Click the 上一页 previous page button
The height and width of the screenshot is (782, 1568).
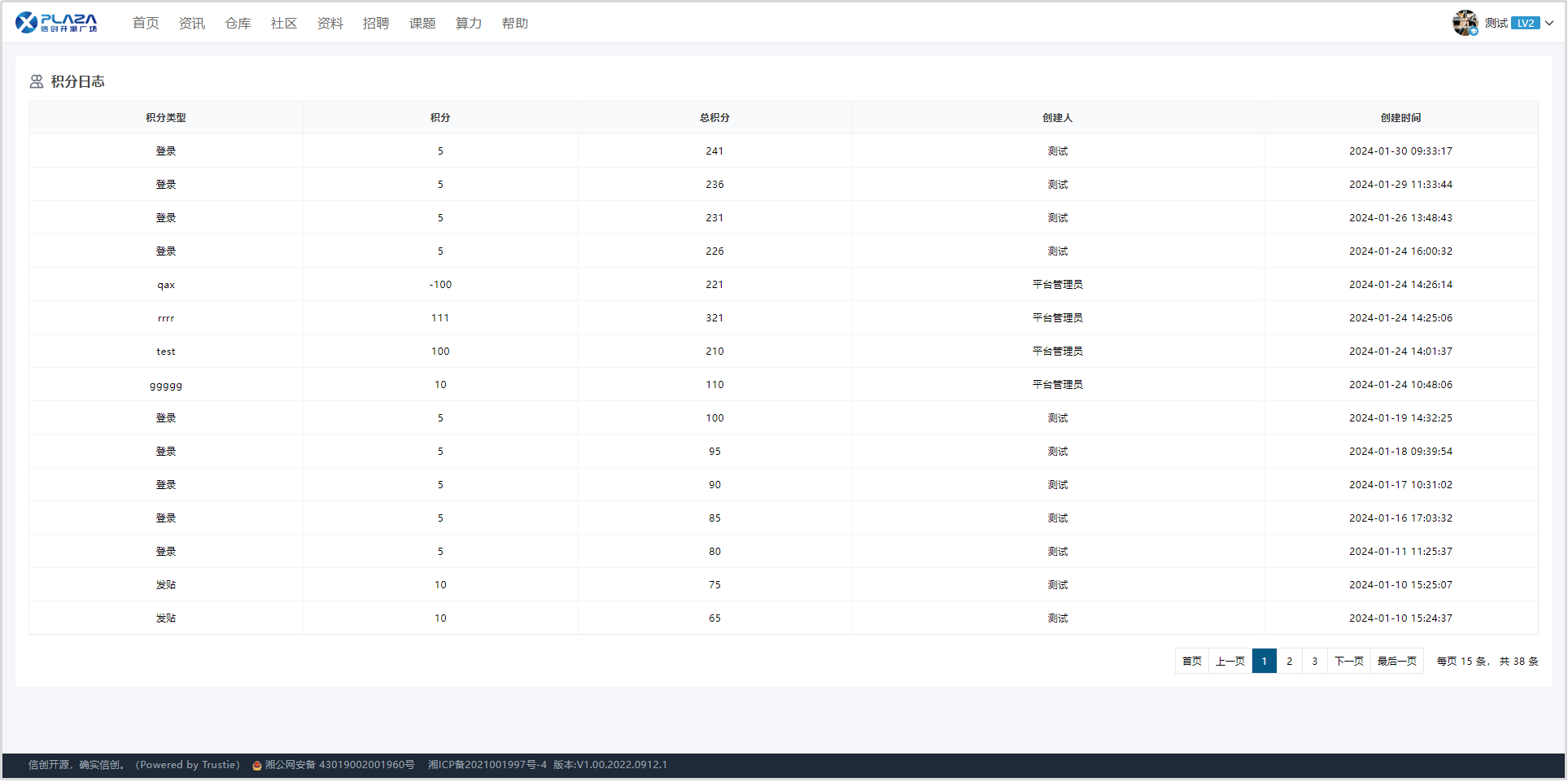(1230, 661)
